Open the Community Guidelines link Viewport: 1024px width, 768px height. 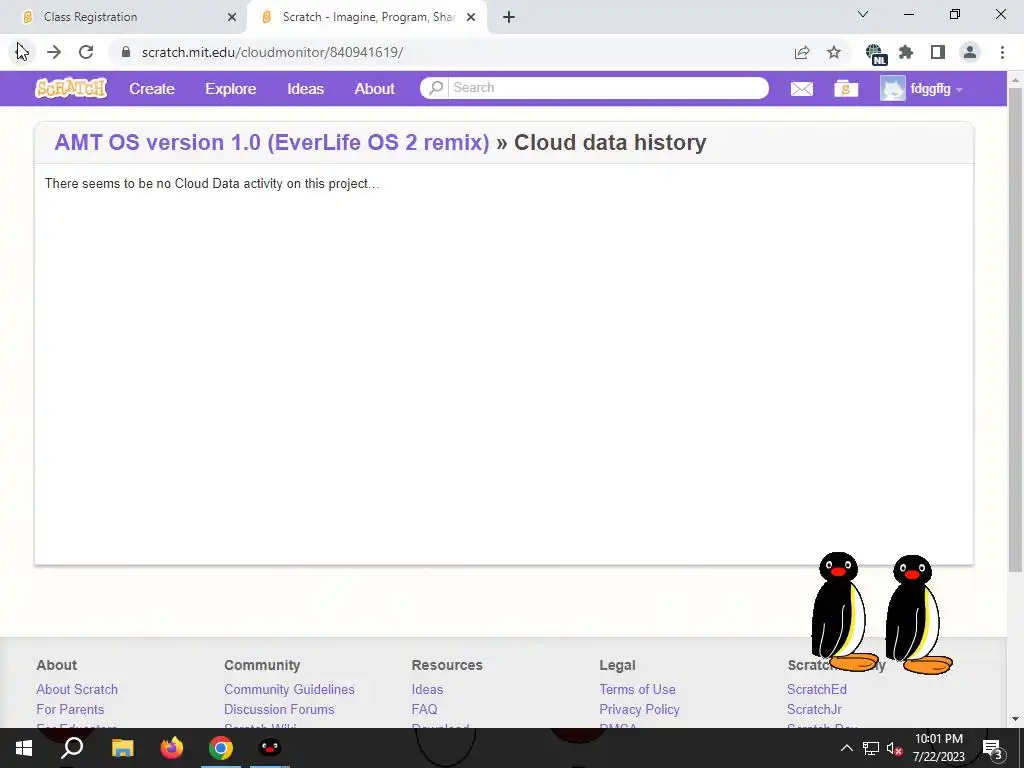click(x=289, y=690)
